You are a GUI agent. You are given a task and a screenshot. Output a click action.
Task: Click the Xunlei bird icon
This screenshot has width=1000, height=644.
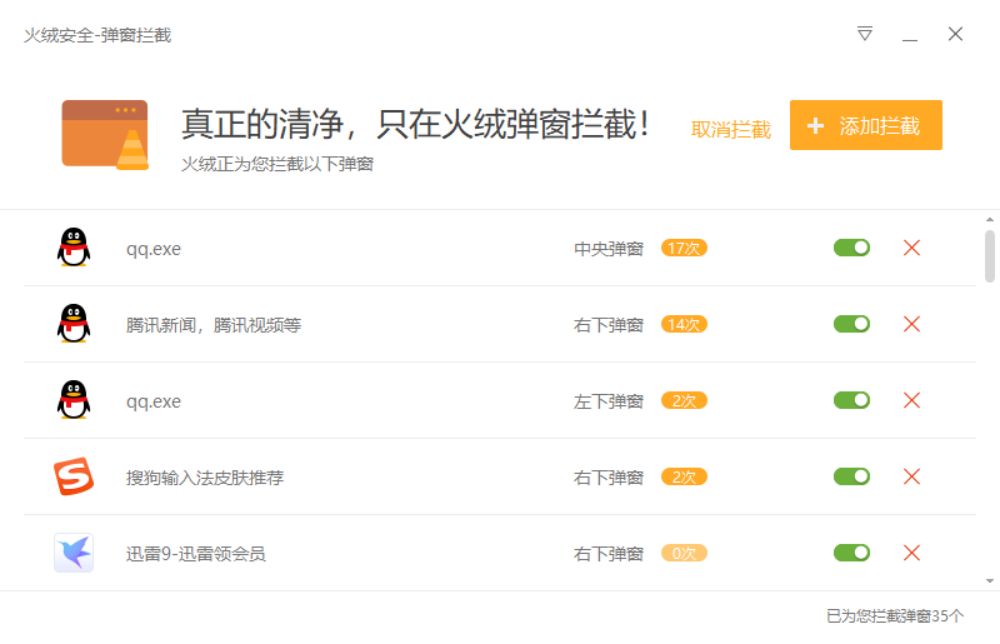(73, 553)
